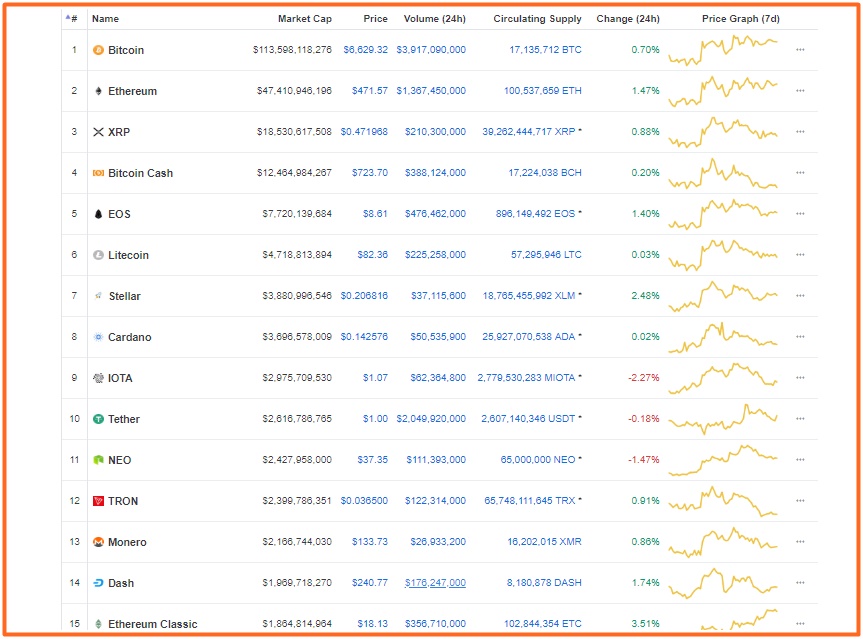Sort the table by Circulating Supply
The height and width of the screenshot is (639, 863).
pyautogui.click(x=537, y=19)
